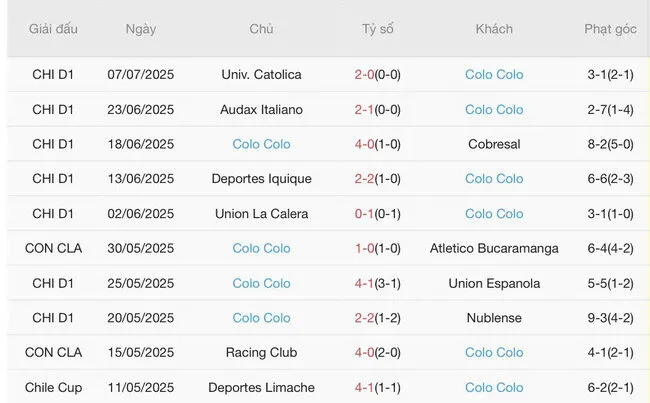Select the Chile Cup league label
This screenshot has height=403, width=650.
click(x=53, y=387)
